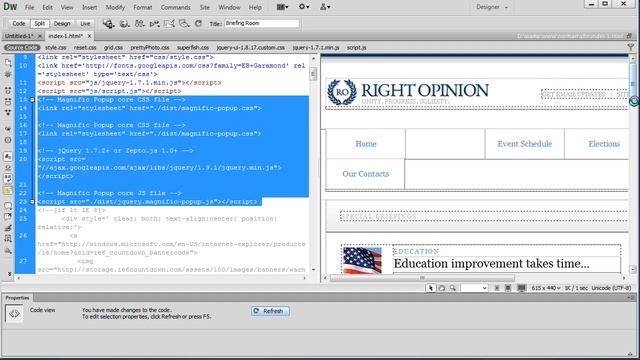The height and width of the screenshot is (360, 640).
Task: Click the Balance Braces icon
Action: coord(8,140)
